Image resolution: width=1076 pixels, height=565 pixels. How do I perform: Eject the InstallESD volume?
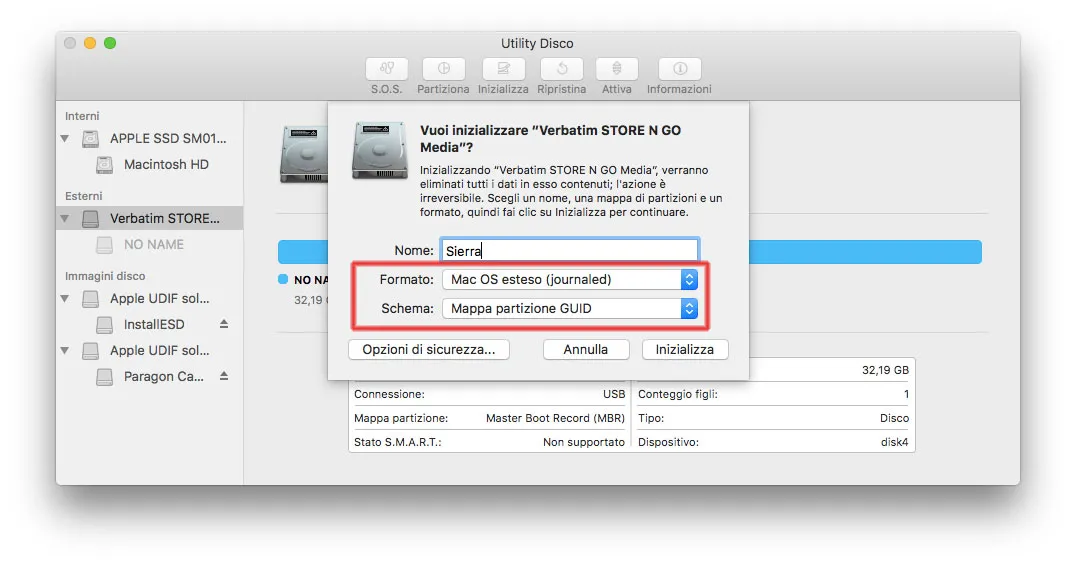[224, 323]
